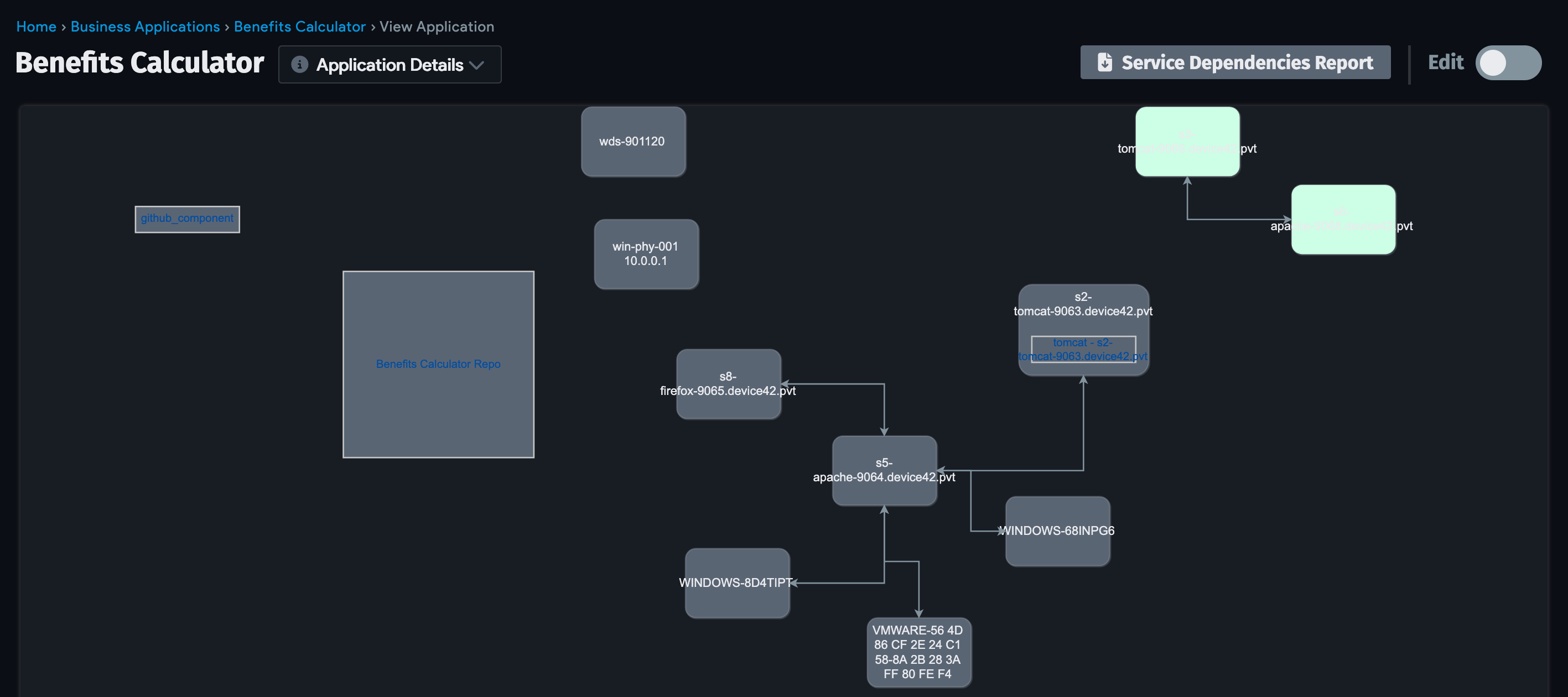This screenshot has width=1568, height=697.
Task: Select the VMWARE-56 4D node
Action: coord(918,652)
